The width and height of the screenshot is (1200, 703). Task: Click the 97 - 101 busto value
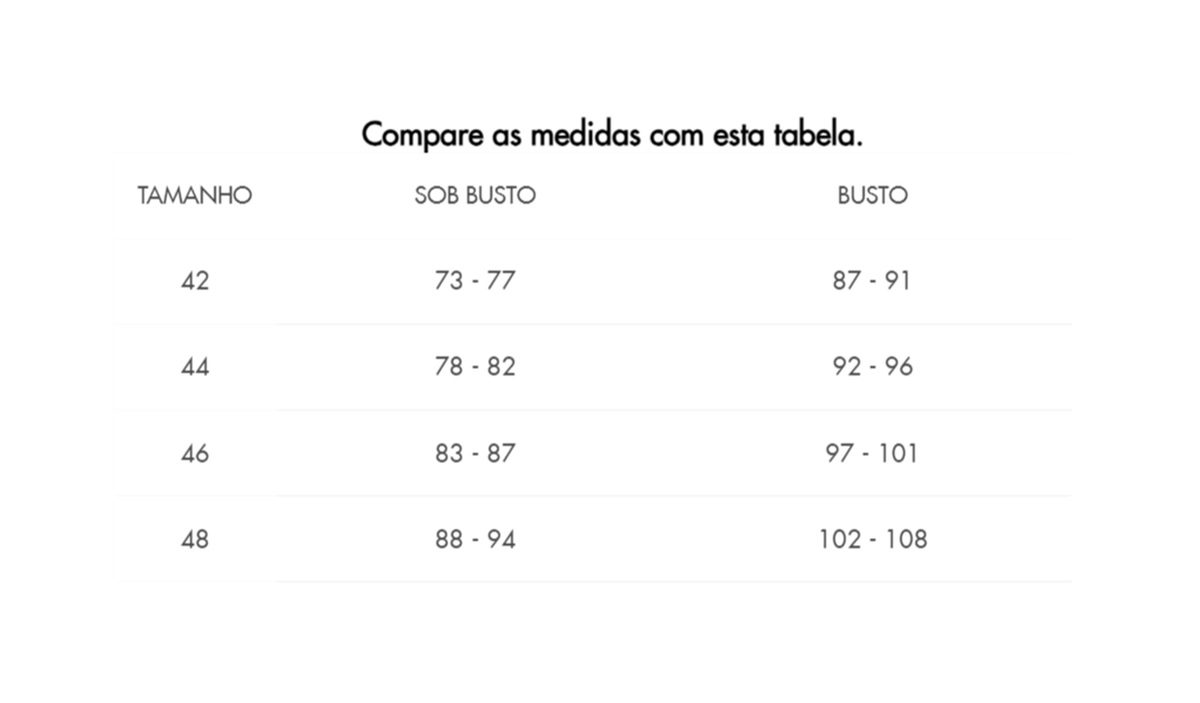(872, 453)
